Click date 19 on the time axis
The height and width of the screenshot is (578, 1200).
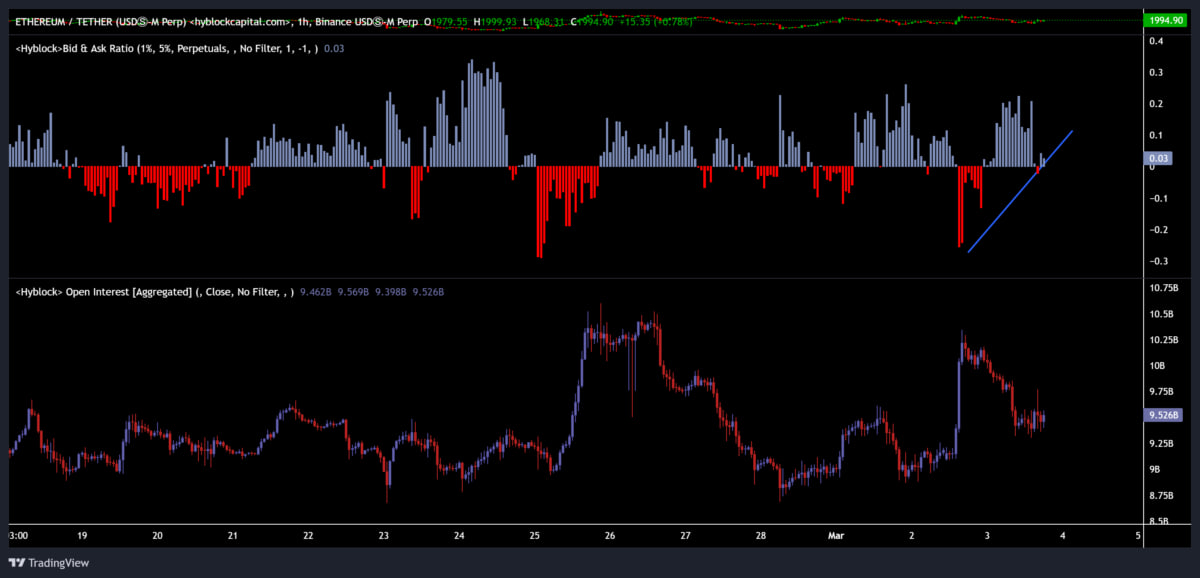click(82, 536)
